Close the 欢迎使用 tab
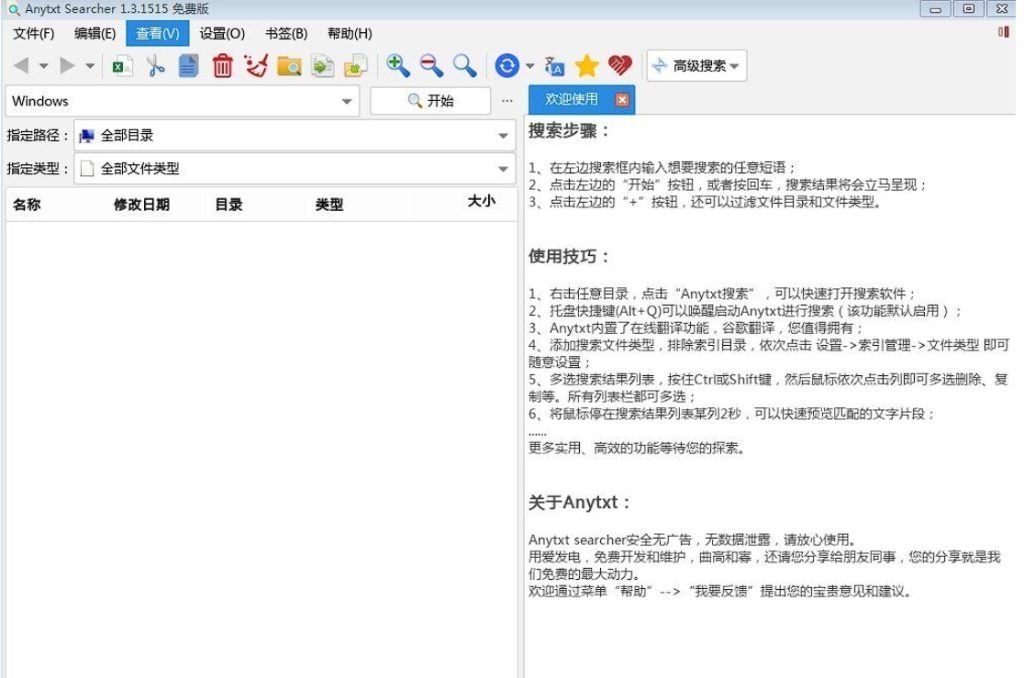Viewport: 1024px width, 678px height. pos(622,99)
